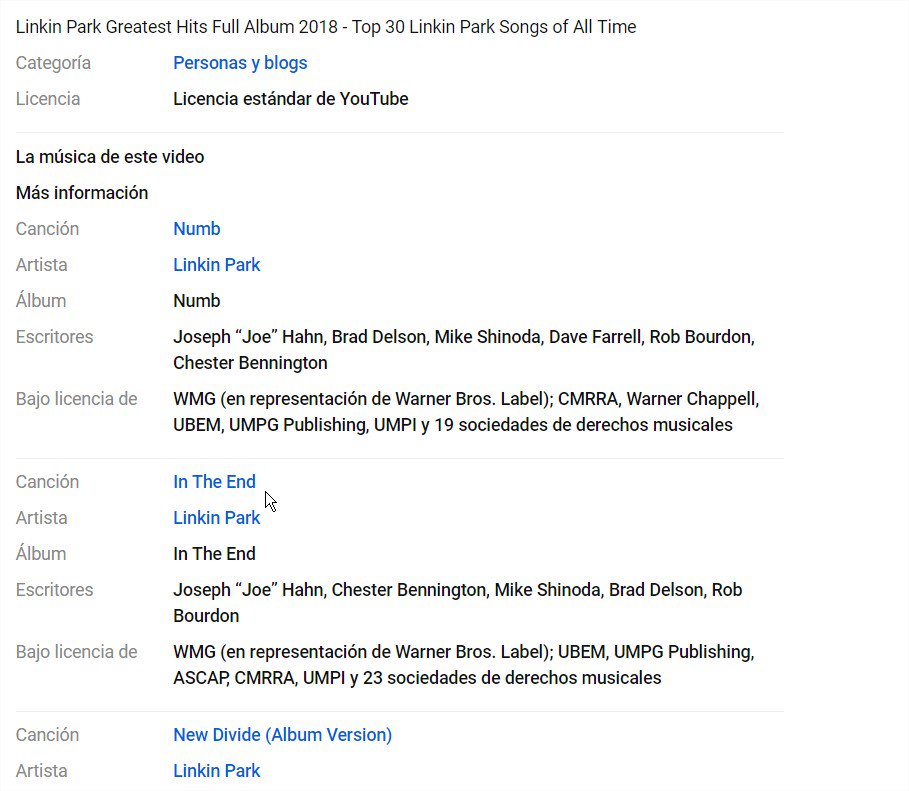Click the Álbum label in In The End section
This screenshot has height=791, width=909.
(x=41, y=553)
